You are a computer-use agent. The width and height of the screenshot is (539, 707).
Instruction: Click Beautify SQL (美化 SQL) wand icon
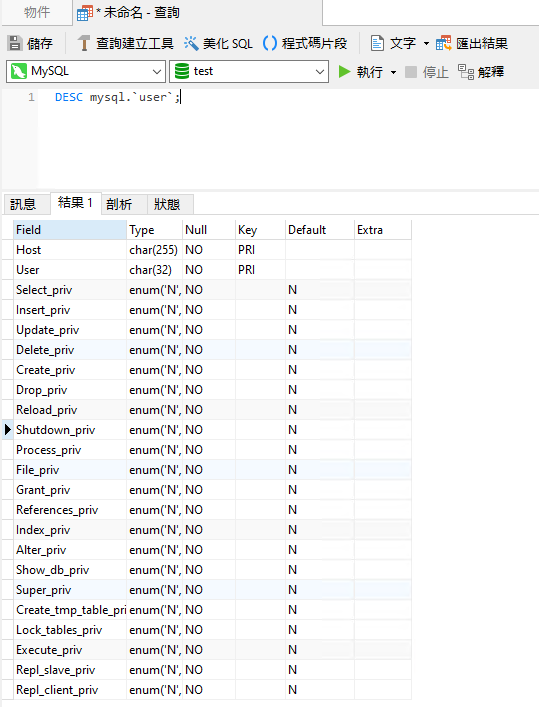tap(191, 43)
